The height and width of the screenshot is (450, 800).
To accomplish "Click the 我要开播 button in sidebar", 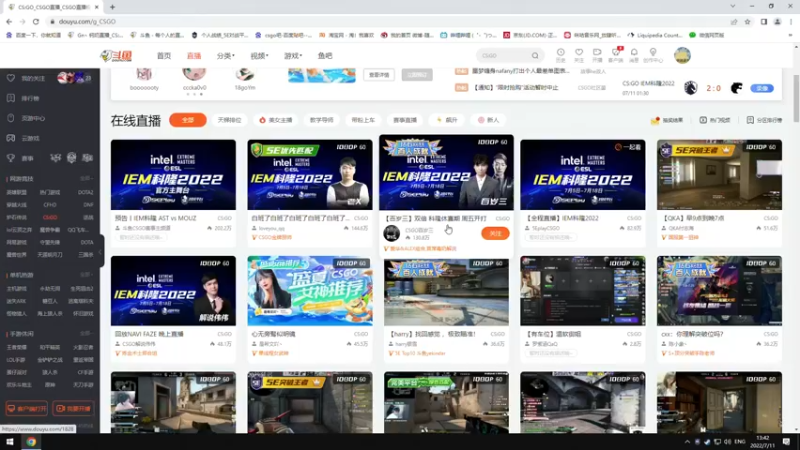I will 73,409.
